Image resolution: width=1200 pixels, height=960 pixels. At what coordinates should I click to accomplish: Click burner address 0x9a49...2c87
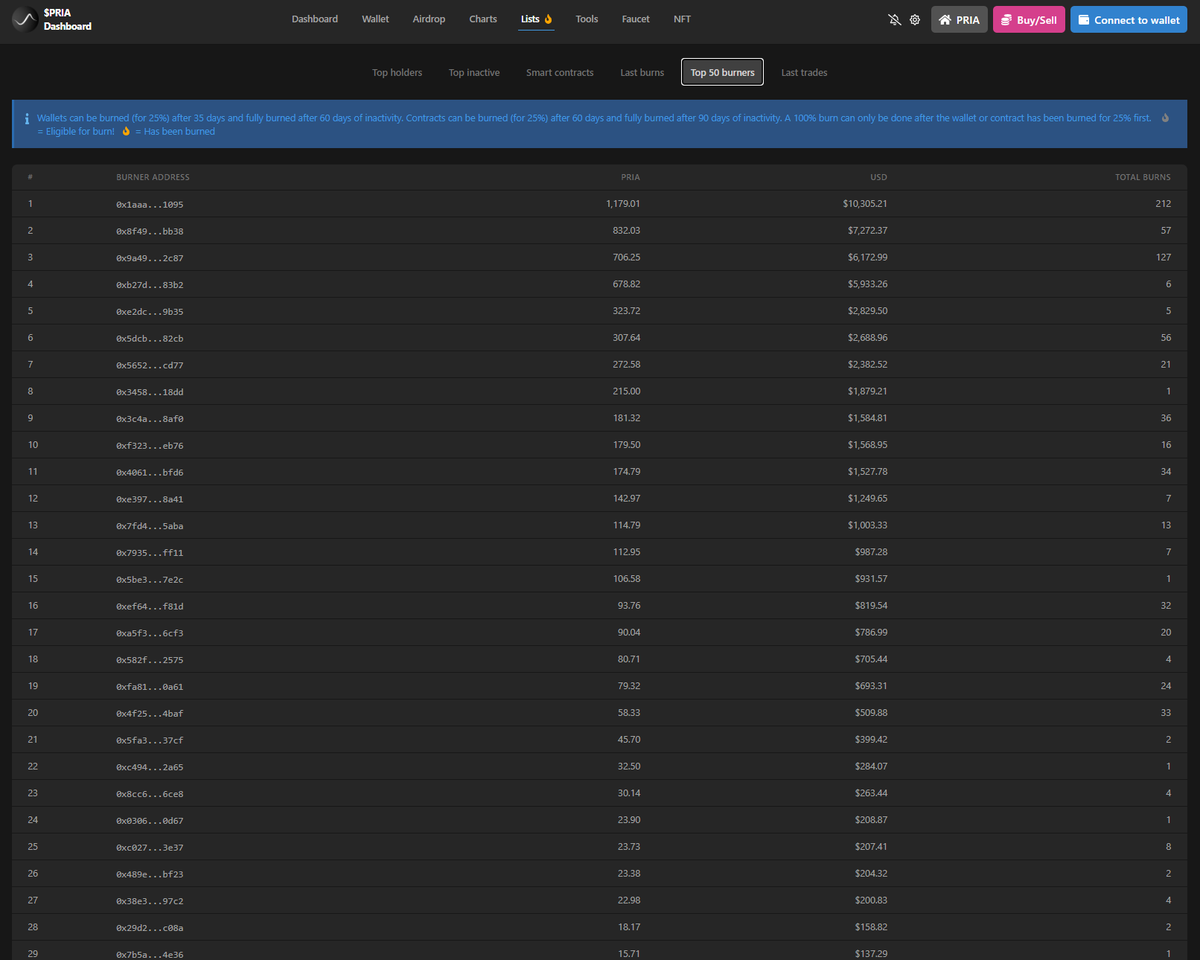pyautogui.click(x=150, y=257)
